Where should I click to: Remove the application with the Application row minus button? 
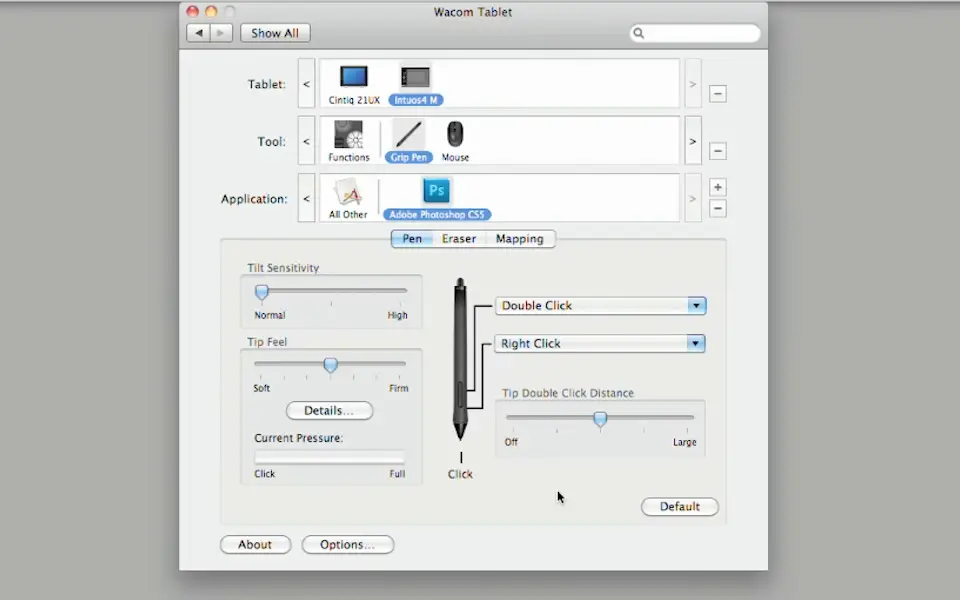(x=718, y=208)
